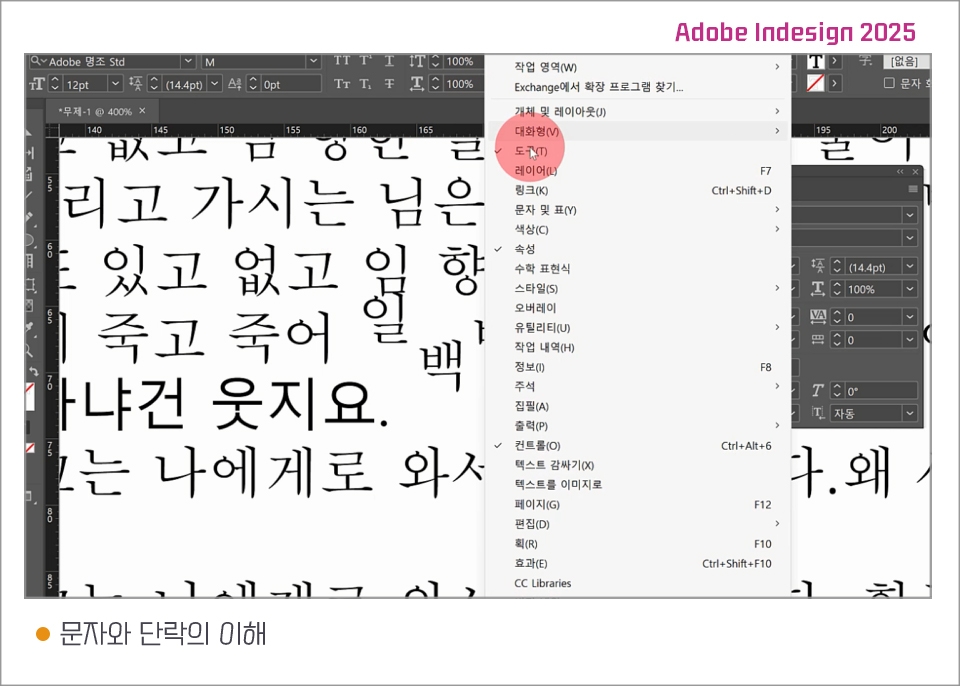The height and width of the screenshot is (686, 960).
Task: Click the skew italic T icon in panel
Action: pos(817,390)
